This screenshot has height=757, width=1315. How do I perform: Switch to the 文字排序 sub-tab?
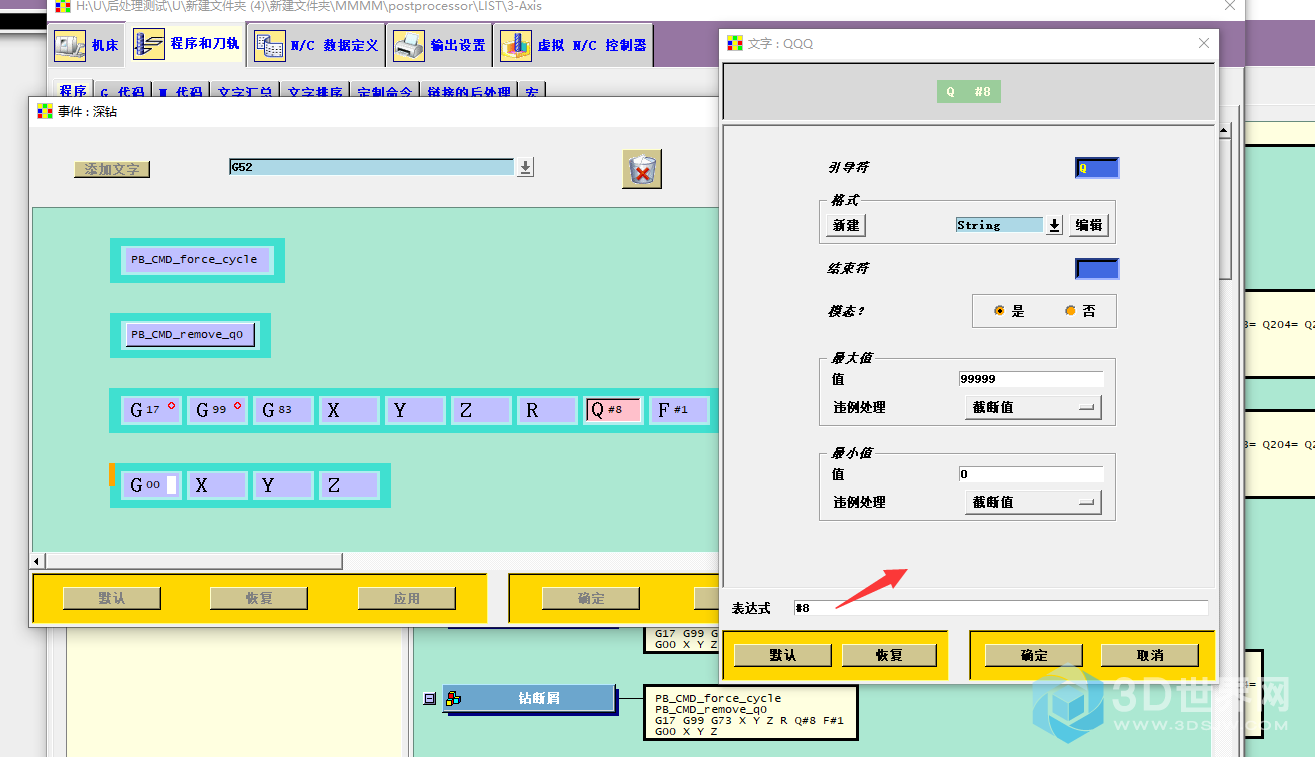315,91
